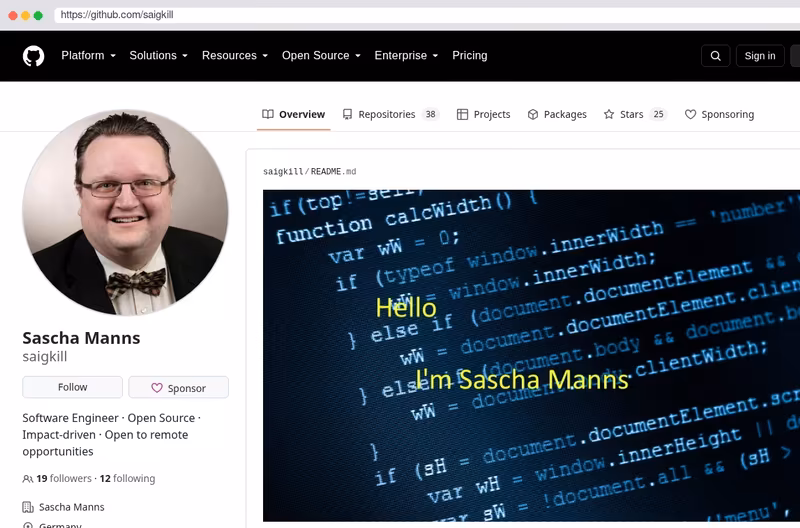Open Sascha Manns profile avatar image
This screenshot has width=800, height=528.
(x=125, y=212)
